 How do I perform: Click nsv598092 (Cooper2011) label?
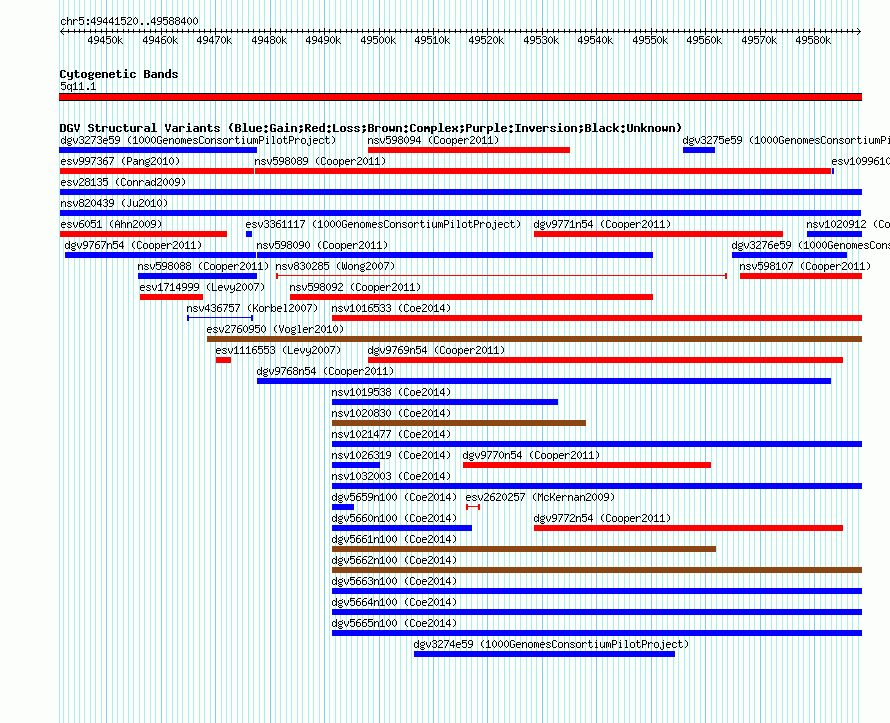(x=355, y=287)
